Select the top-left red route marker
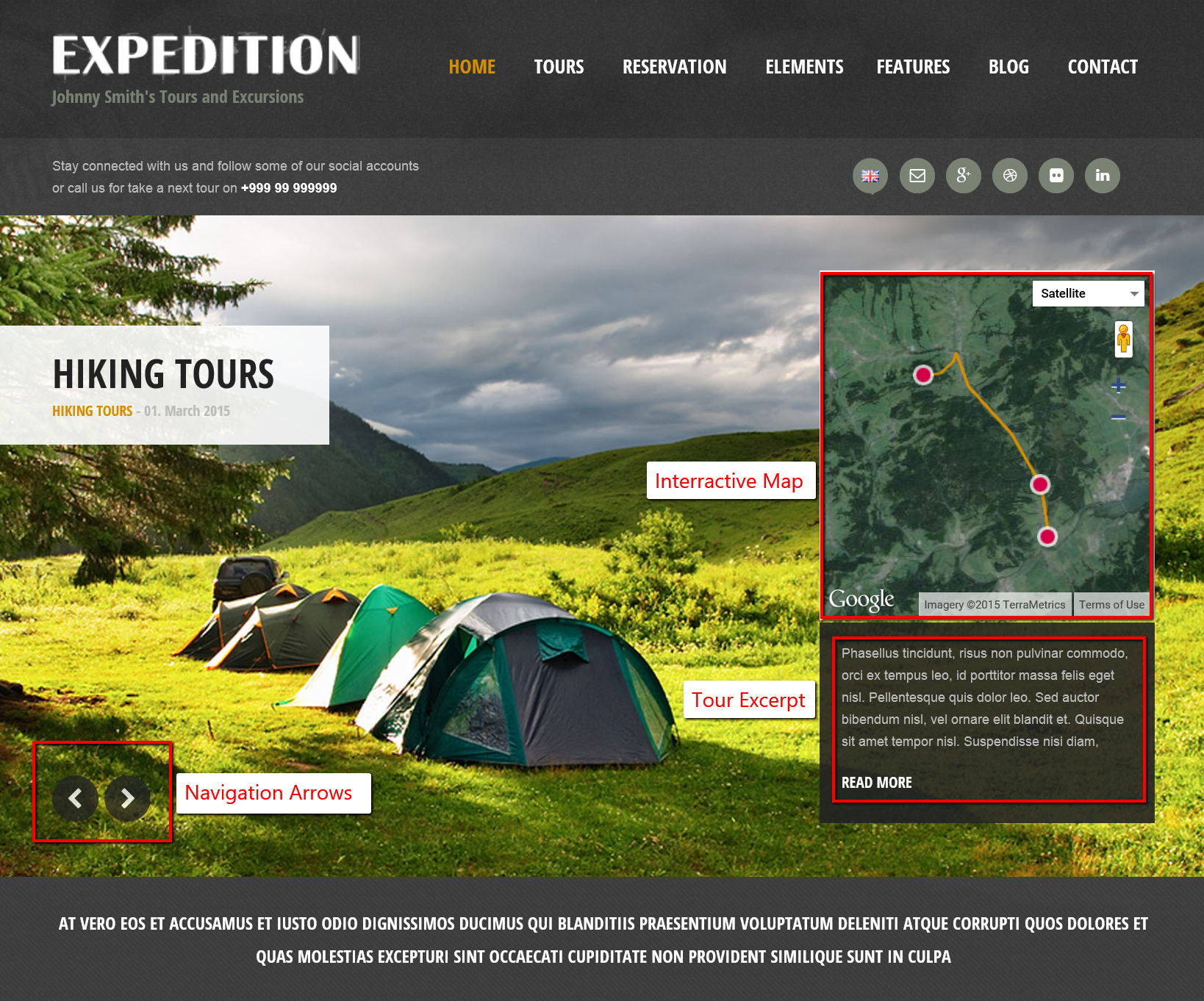 (923, 375)
